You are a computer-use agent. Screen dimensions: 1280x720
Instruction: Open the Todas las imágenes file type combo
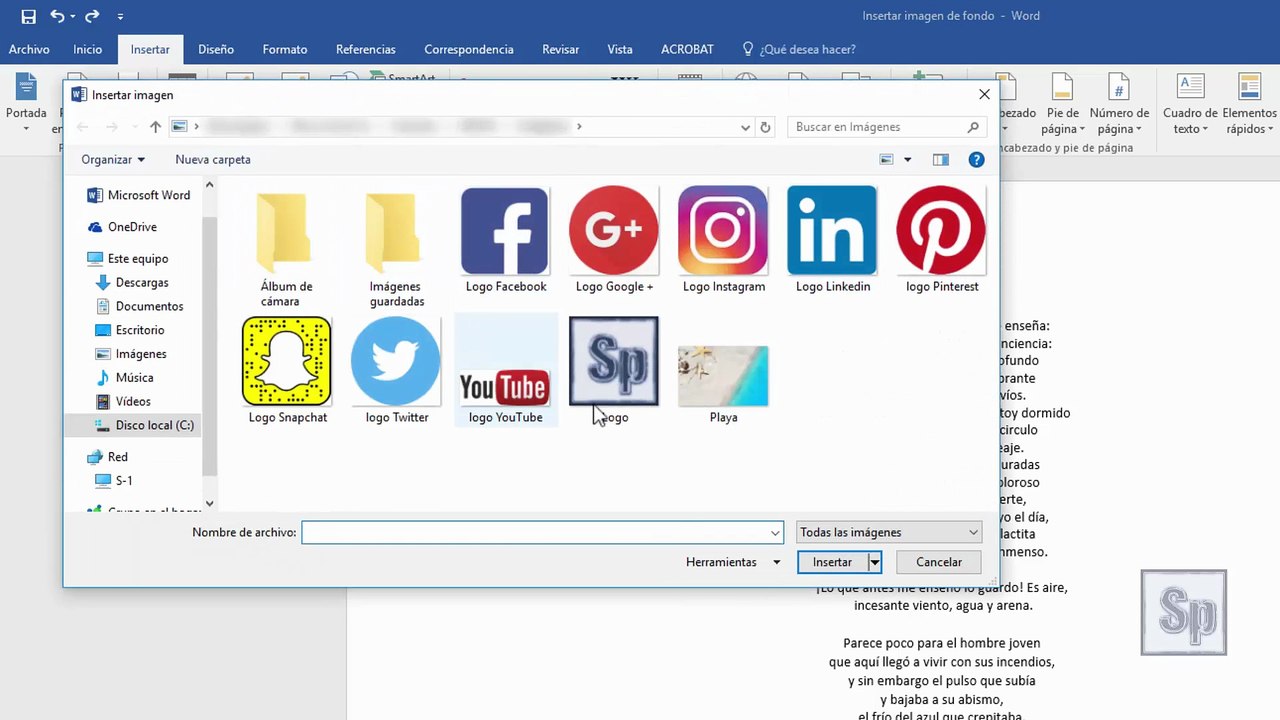click(x=889, y=533)
